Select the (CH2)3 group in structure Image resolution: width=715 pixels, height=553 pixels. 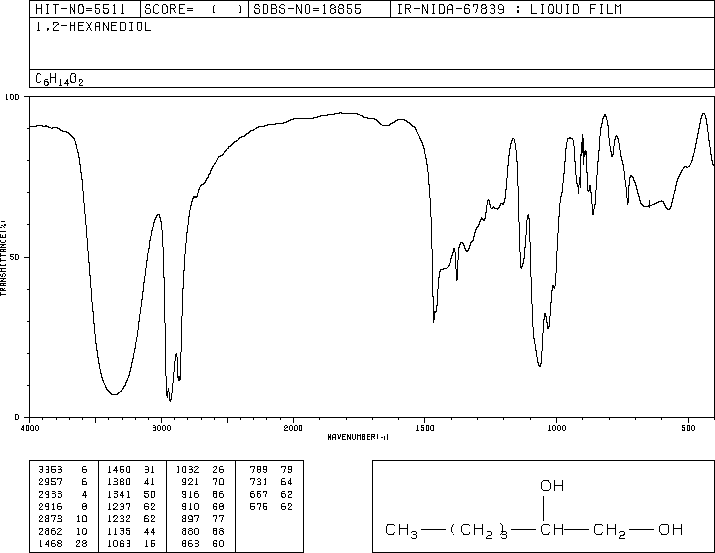[478, 531]
